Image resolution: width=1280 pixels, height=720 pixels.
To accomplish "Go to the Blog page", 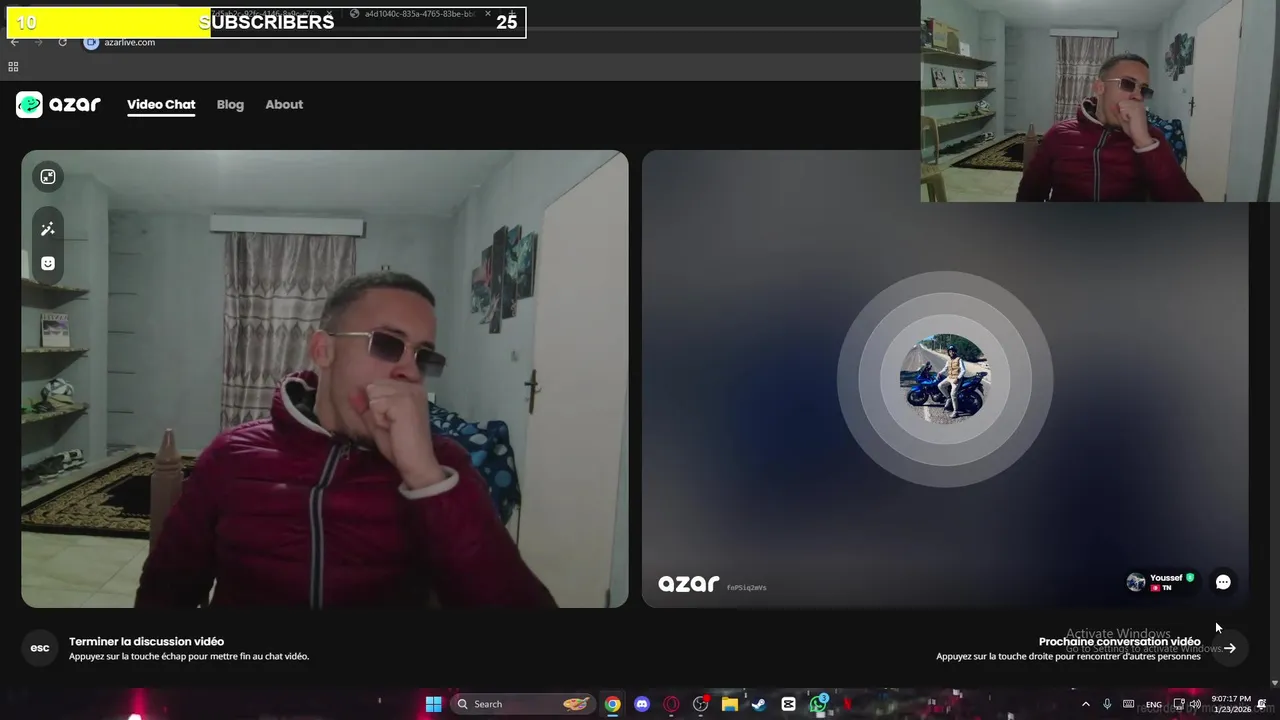I will [x=230, y=104].
